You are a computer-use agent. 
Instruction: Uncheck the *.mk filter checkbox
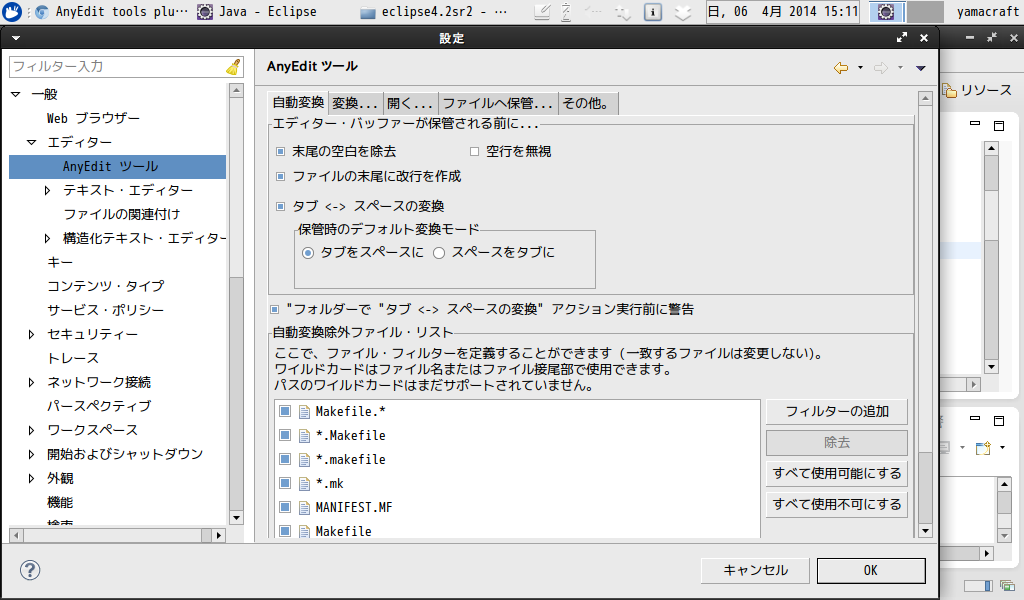point(285,483)
